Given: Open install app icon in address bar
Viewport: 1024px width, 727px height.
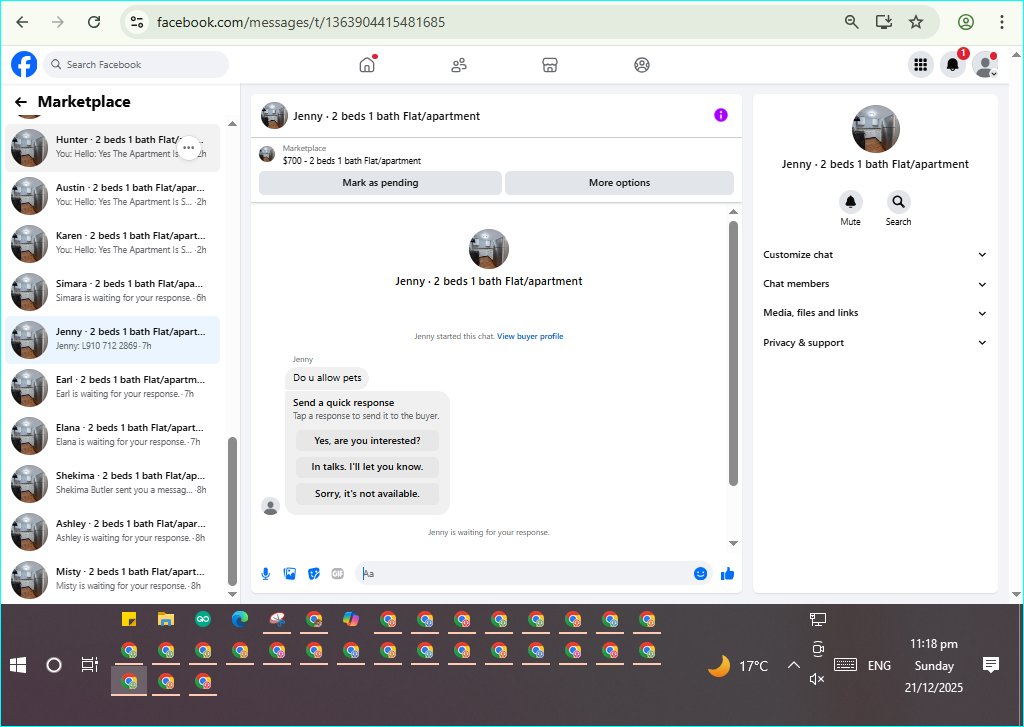Looking at the screenshot, I should click(884, 22).
